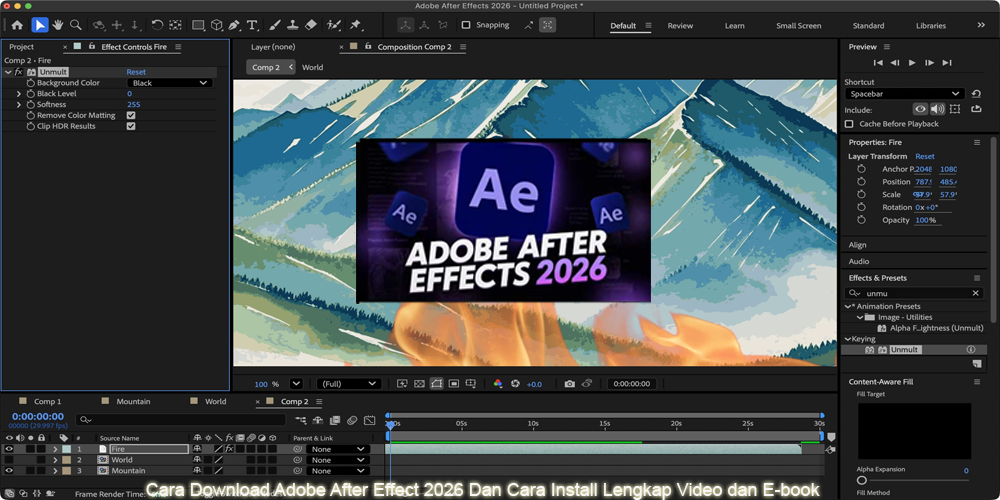Hide the Fire layer with its eye
The width and height of the screenshot is (1000, 500).
pos(9,449)
